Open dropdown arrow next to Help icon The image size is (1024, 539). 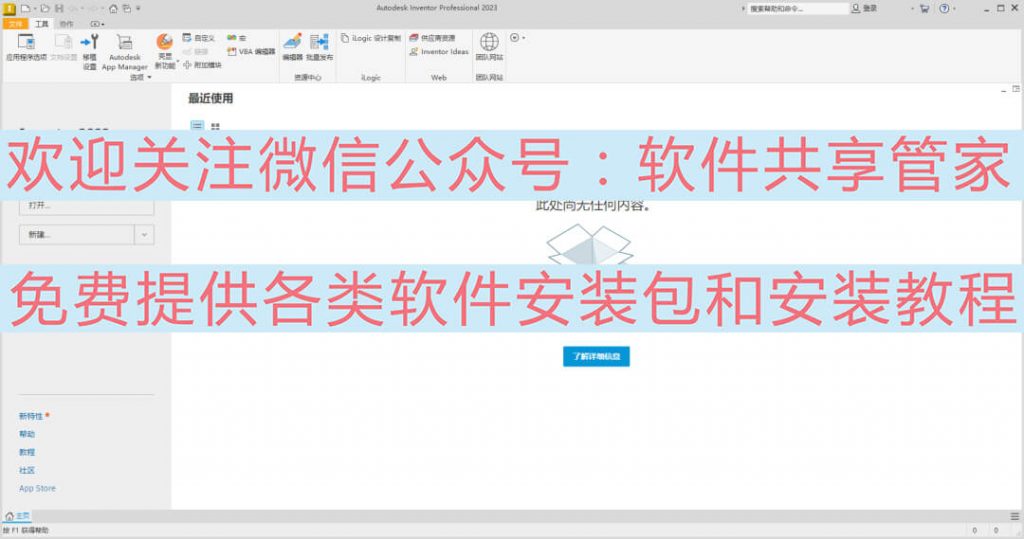pyautogui.click(x=954, y=8)
